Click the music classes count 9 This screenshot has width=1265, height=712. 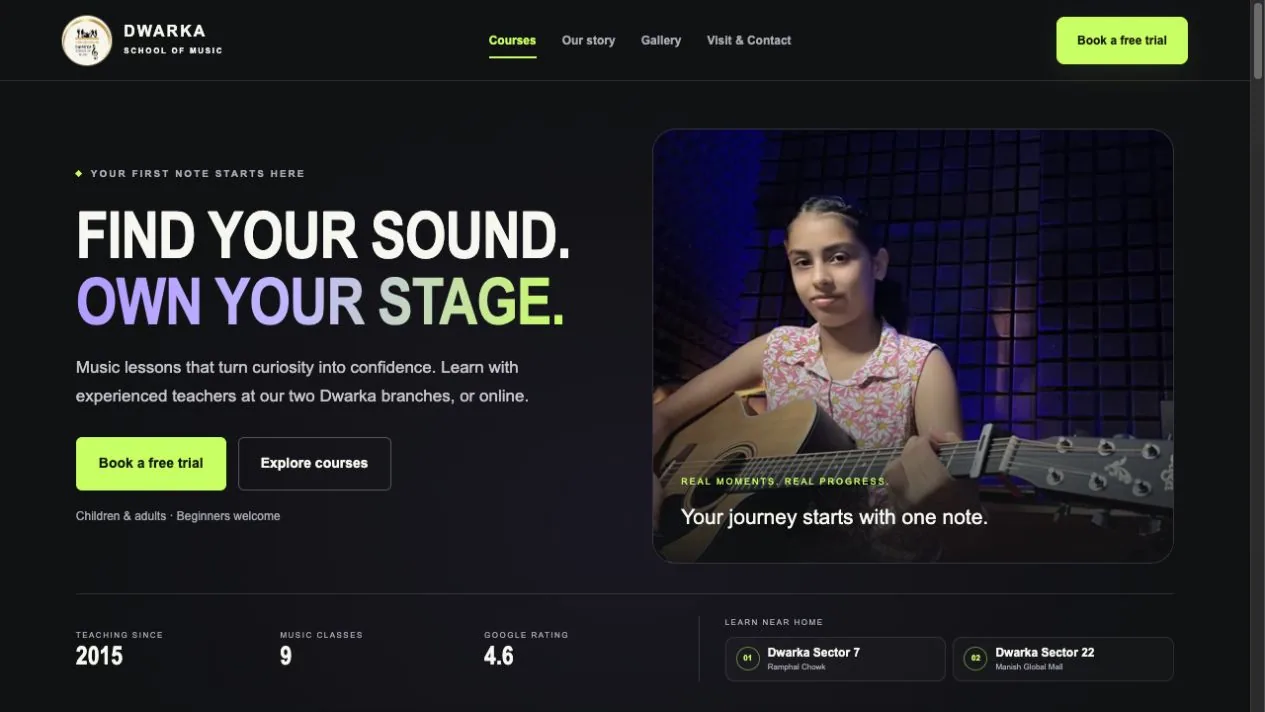[x=286, y=656]
